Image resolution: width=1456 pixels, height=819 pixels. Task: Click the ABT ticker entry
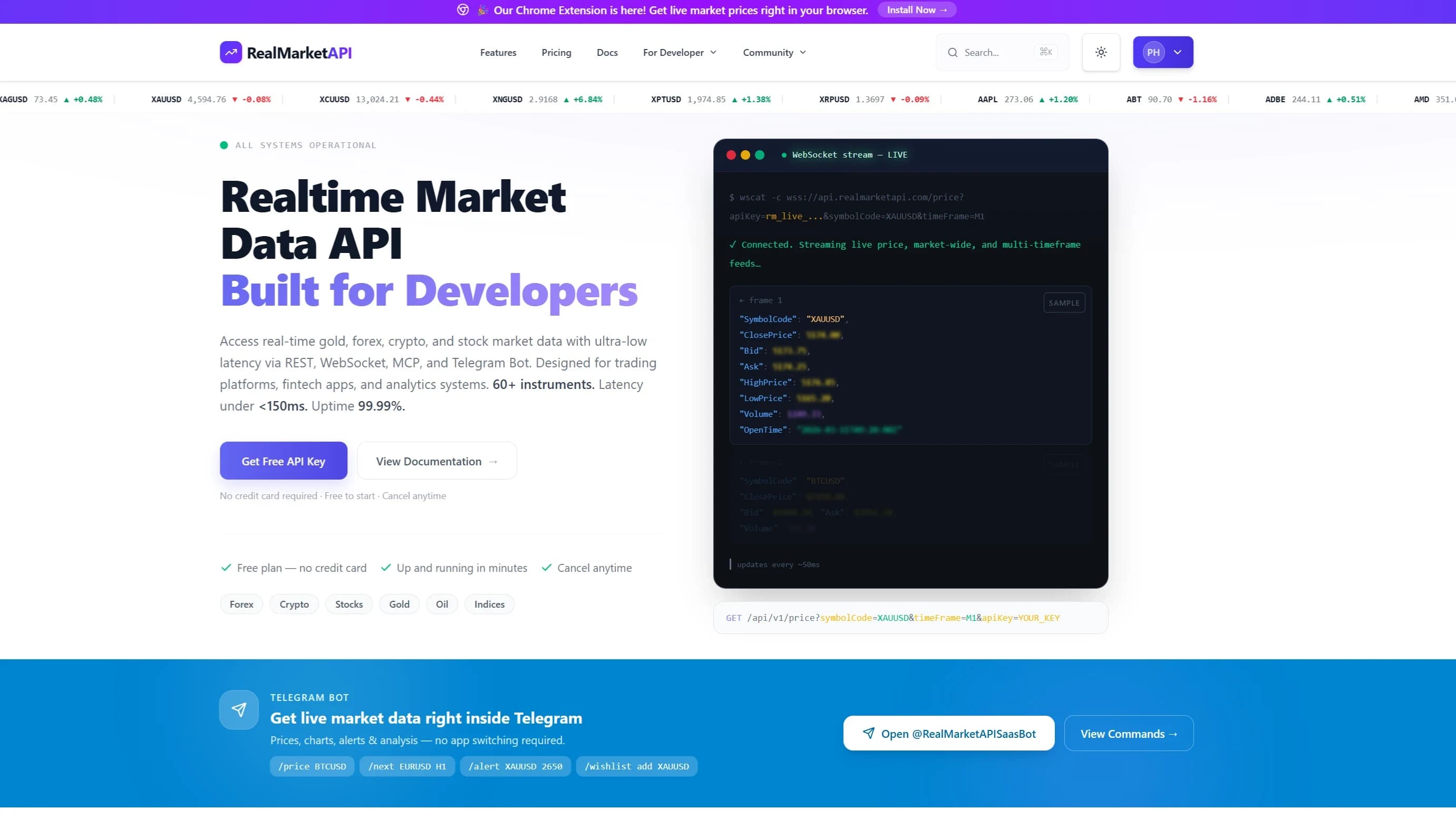click(x=1171, y=99)
